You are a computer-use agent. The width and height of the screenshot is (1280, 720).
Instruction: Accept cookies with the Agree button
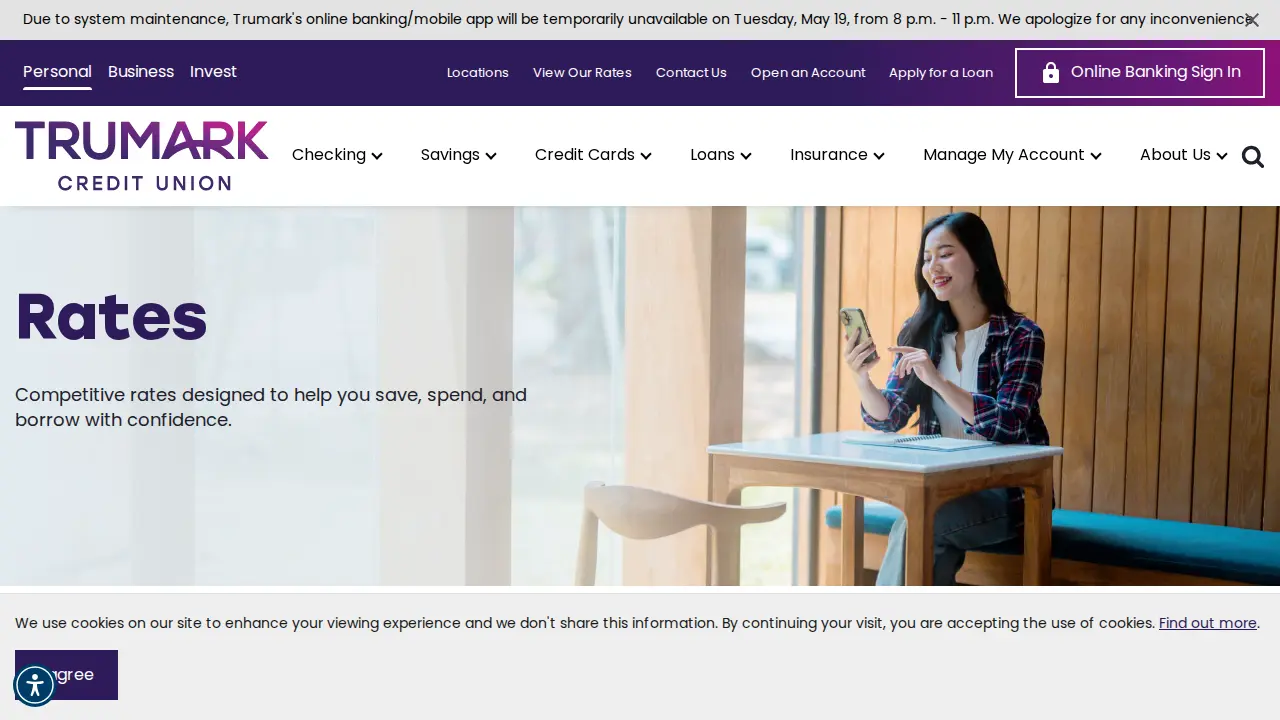[x=66, y=675]
